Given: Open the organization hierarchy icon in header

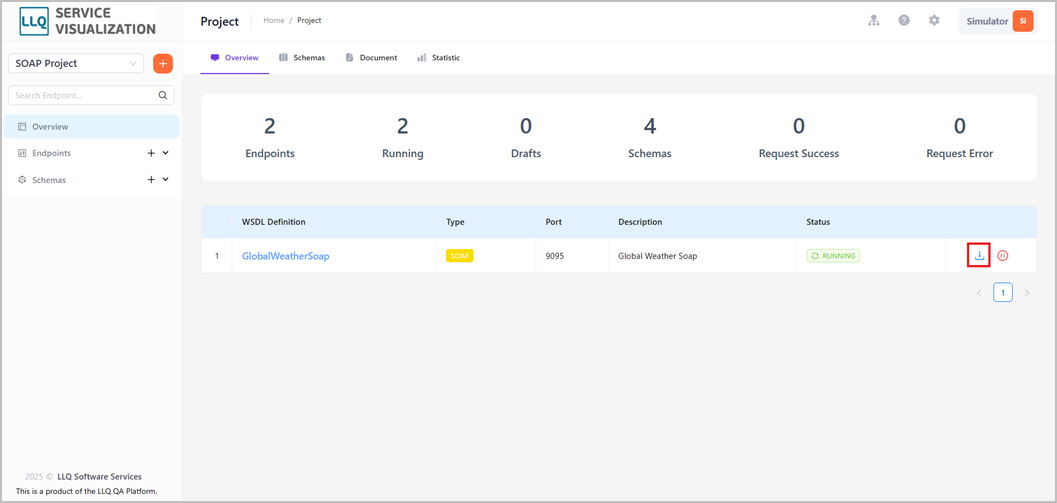Looking at the screenshot, I should (x=874, y=20).
